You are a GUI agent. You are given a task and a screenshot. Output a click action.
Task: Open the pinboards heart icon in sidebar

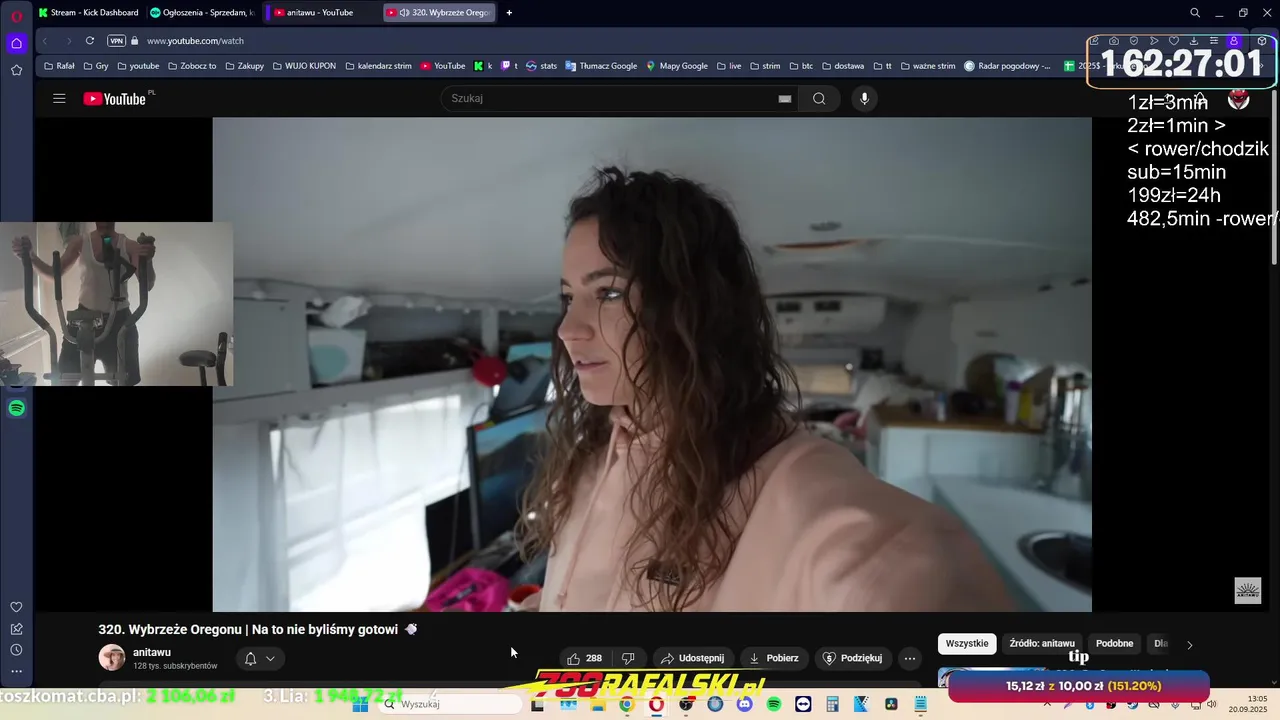pyautogui.click(x=16, y=607)
